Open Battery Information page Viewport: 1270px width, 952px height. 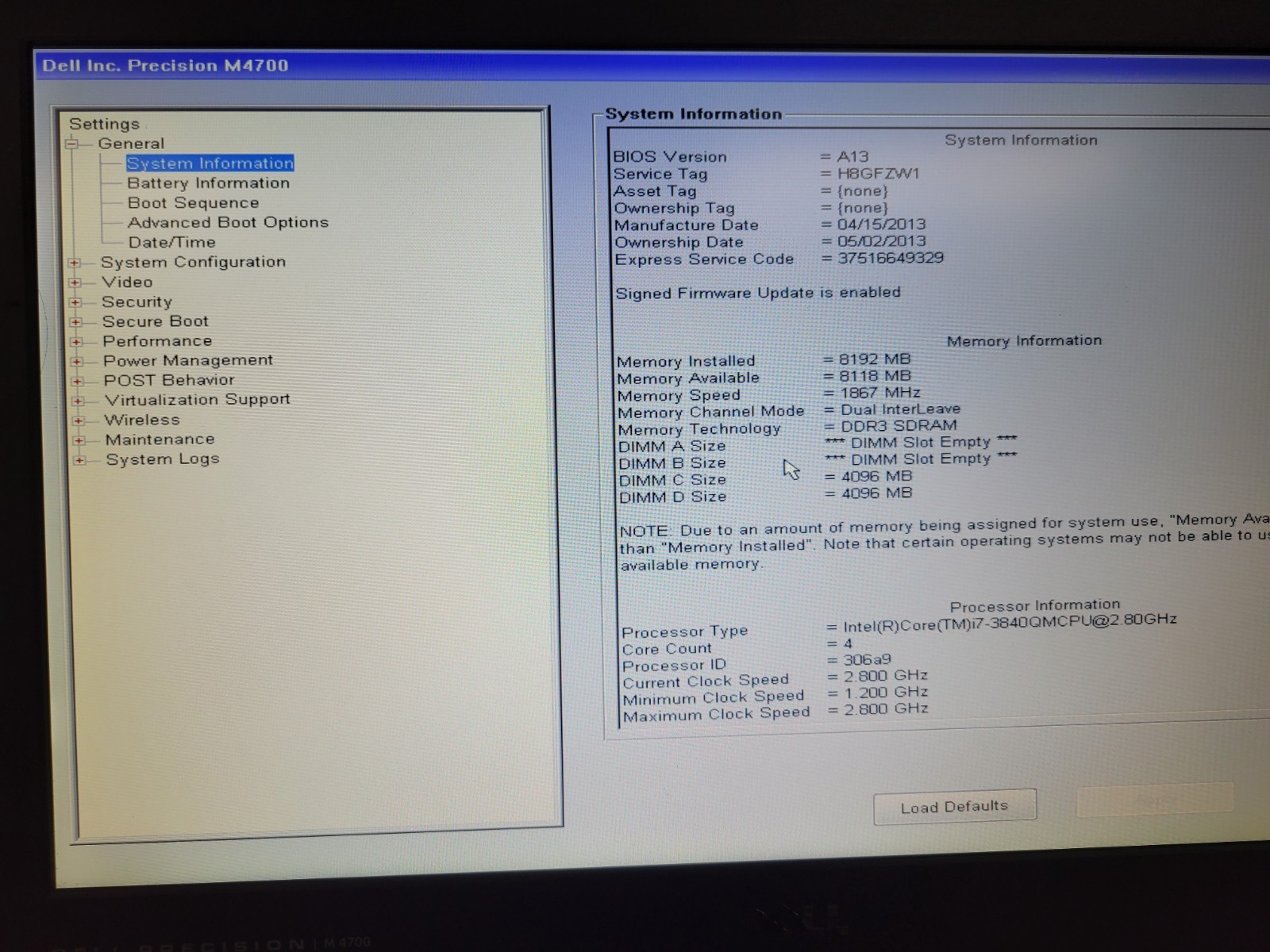coord(209,183)
